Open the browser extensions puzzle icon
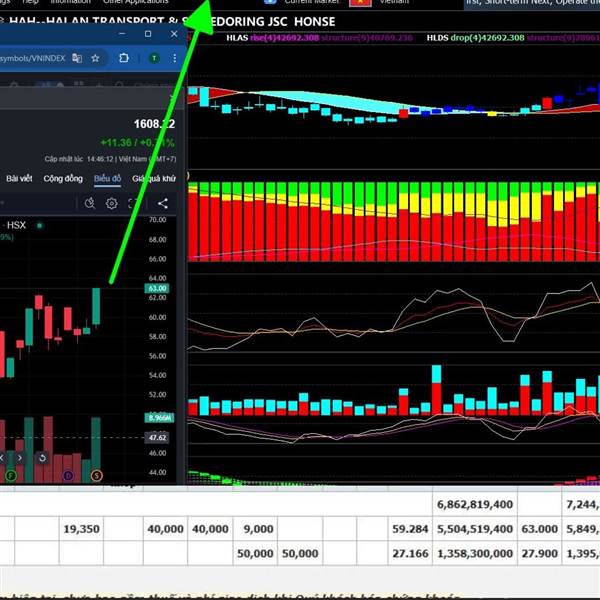Image resolution: width=600 pixels, height=600 pixels. click(x=124, y=58)
